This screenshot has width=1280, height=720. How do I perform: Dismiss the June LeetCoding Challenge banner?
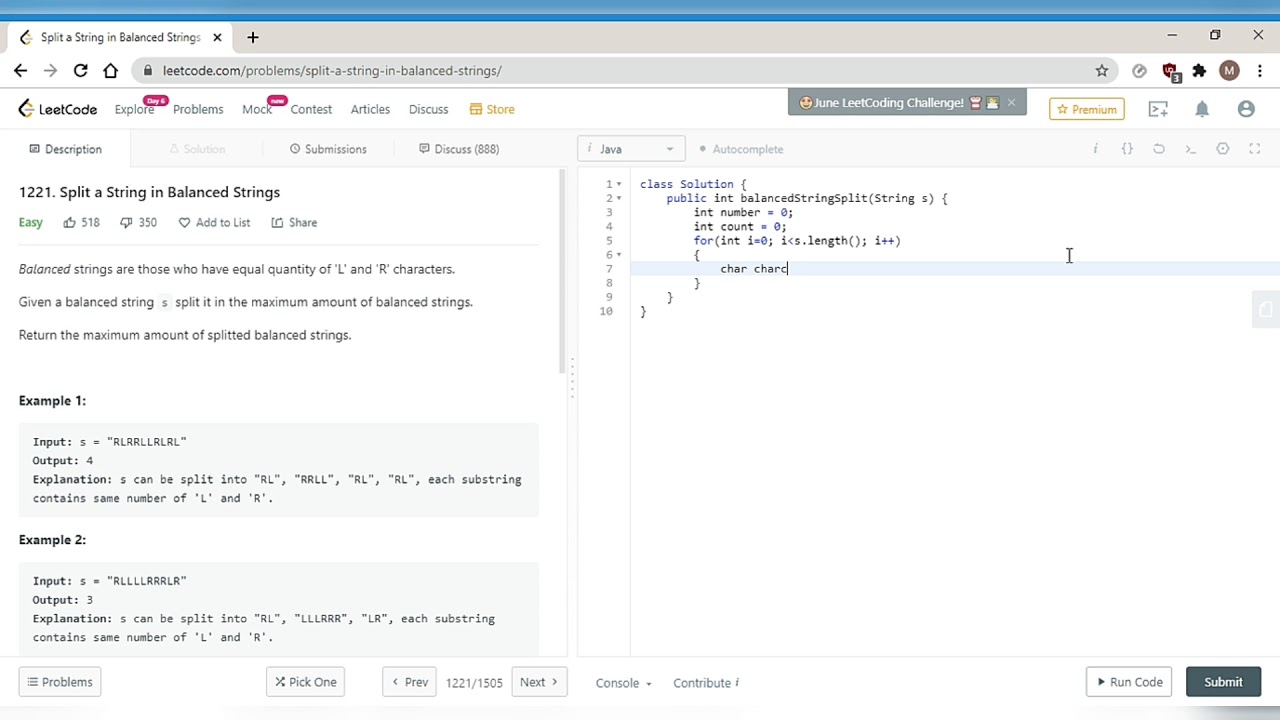coord(1011,102)
